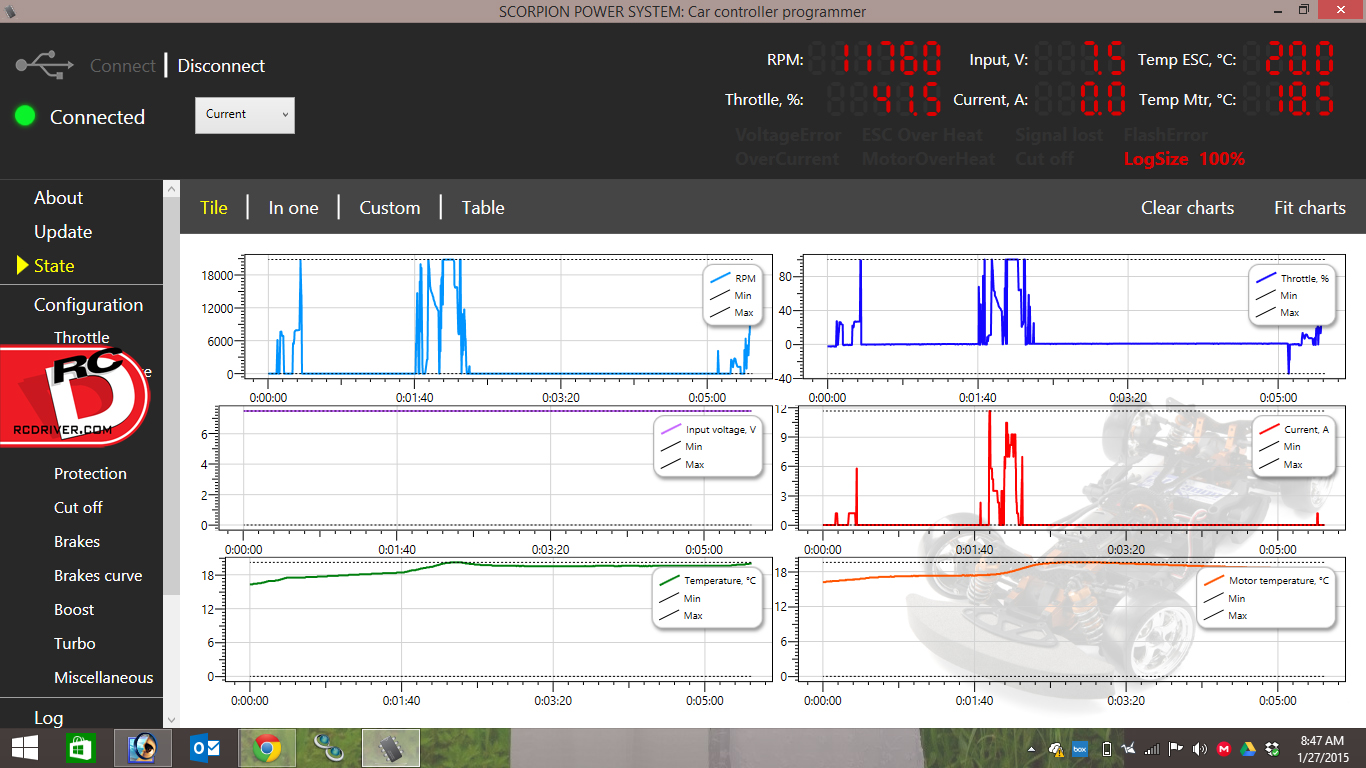Click the volume speaker tray icon
Screen dimensions: 1366x768
click(x=1198, y=749)
